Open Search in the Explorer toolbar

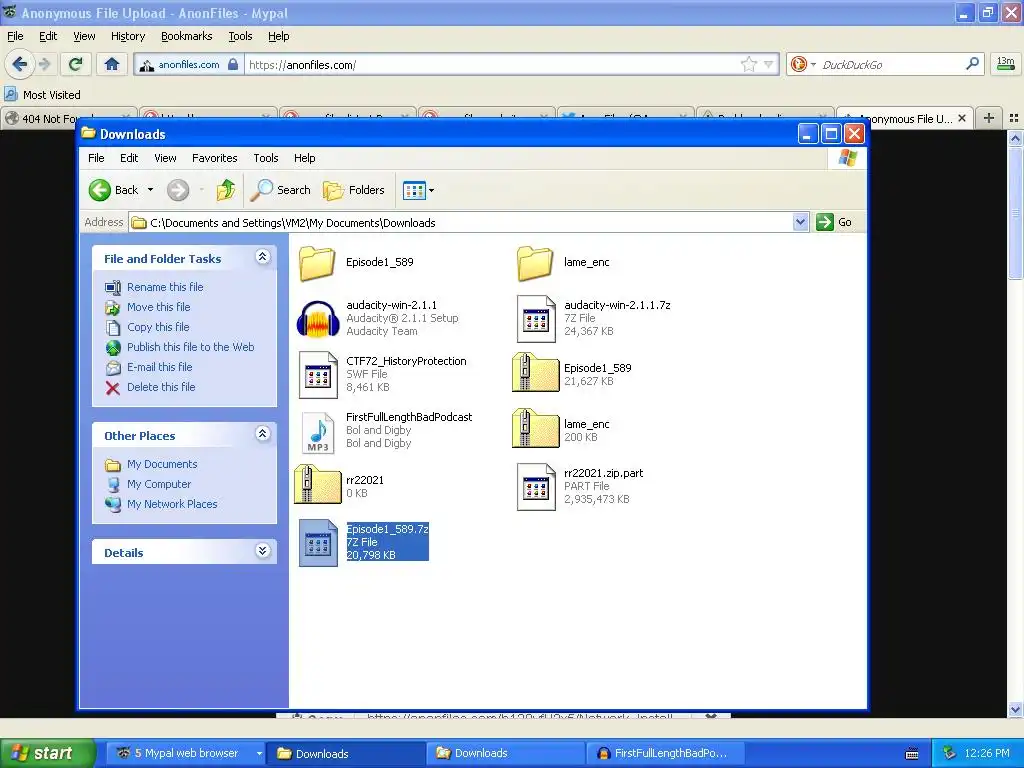(281, 190)
